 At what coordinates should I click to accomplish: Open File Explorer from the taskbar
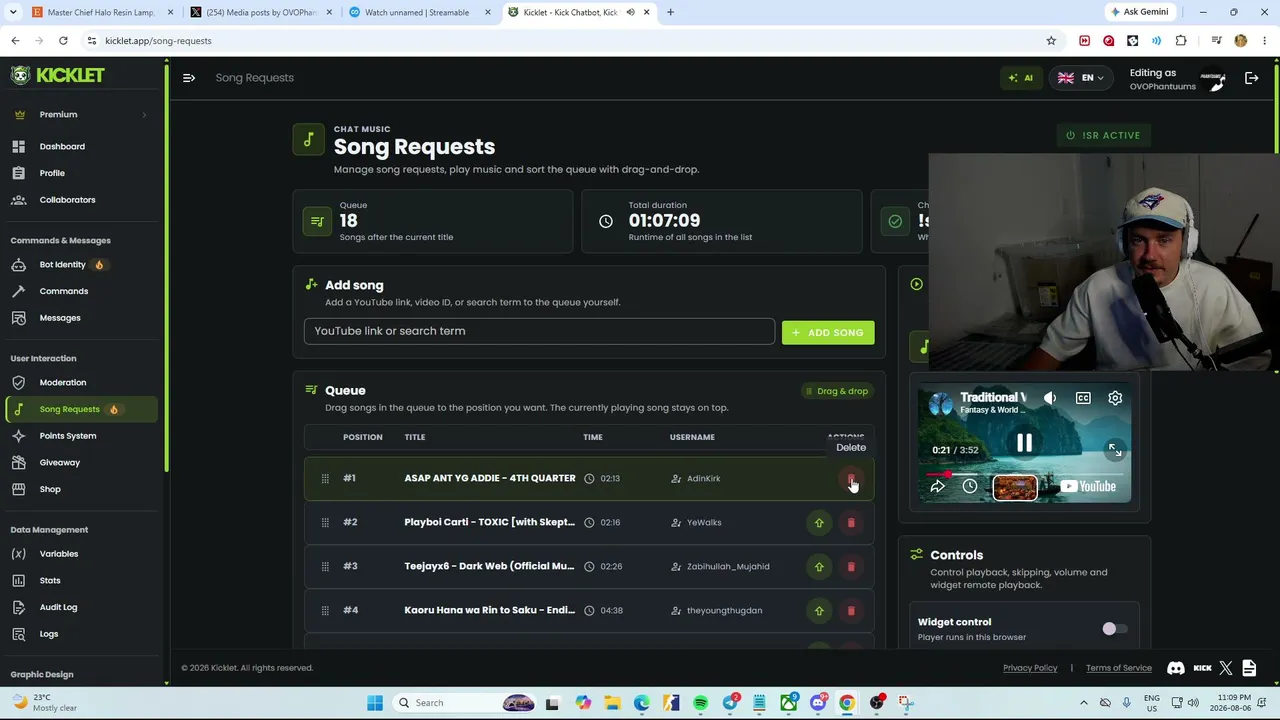click(612, 703)
